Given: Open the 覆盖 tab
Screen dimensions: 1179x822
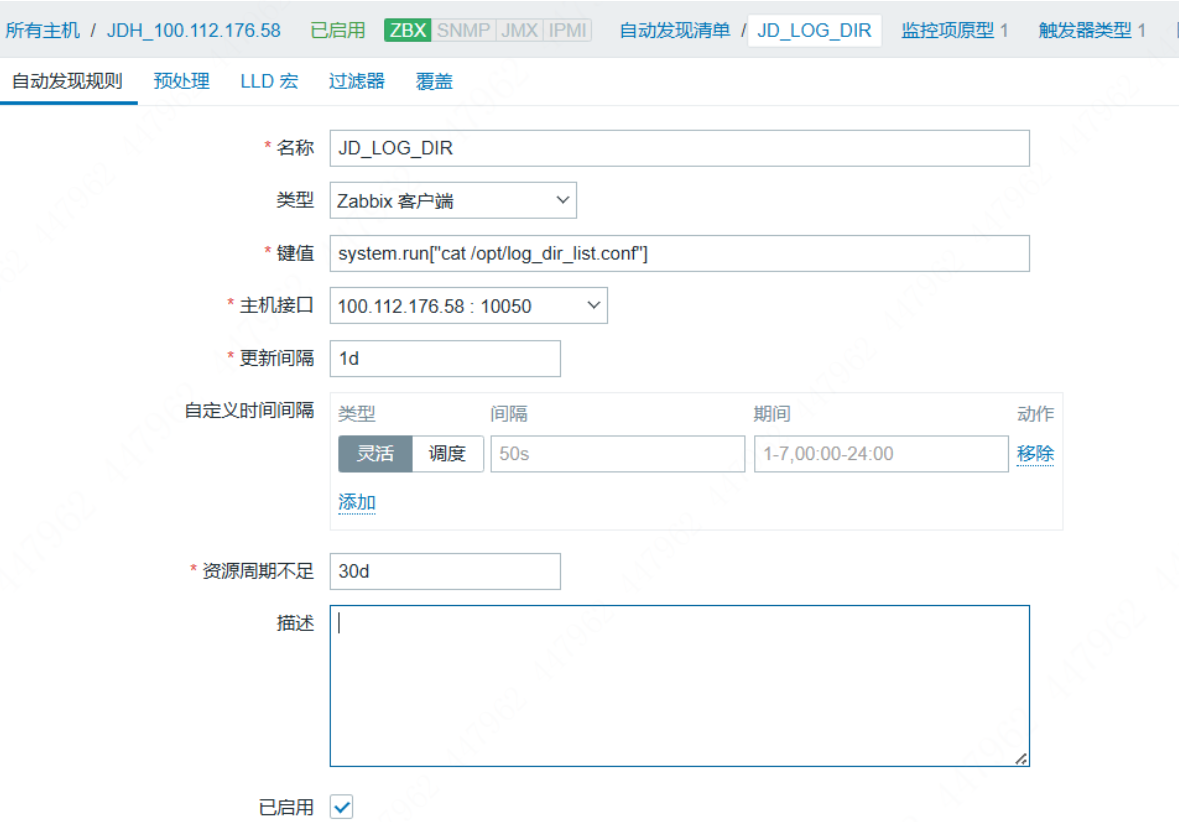Looking at the screenshot, I should pos(434,81).
